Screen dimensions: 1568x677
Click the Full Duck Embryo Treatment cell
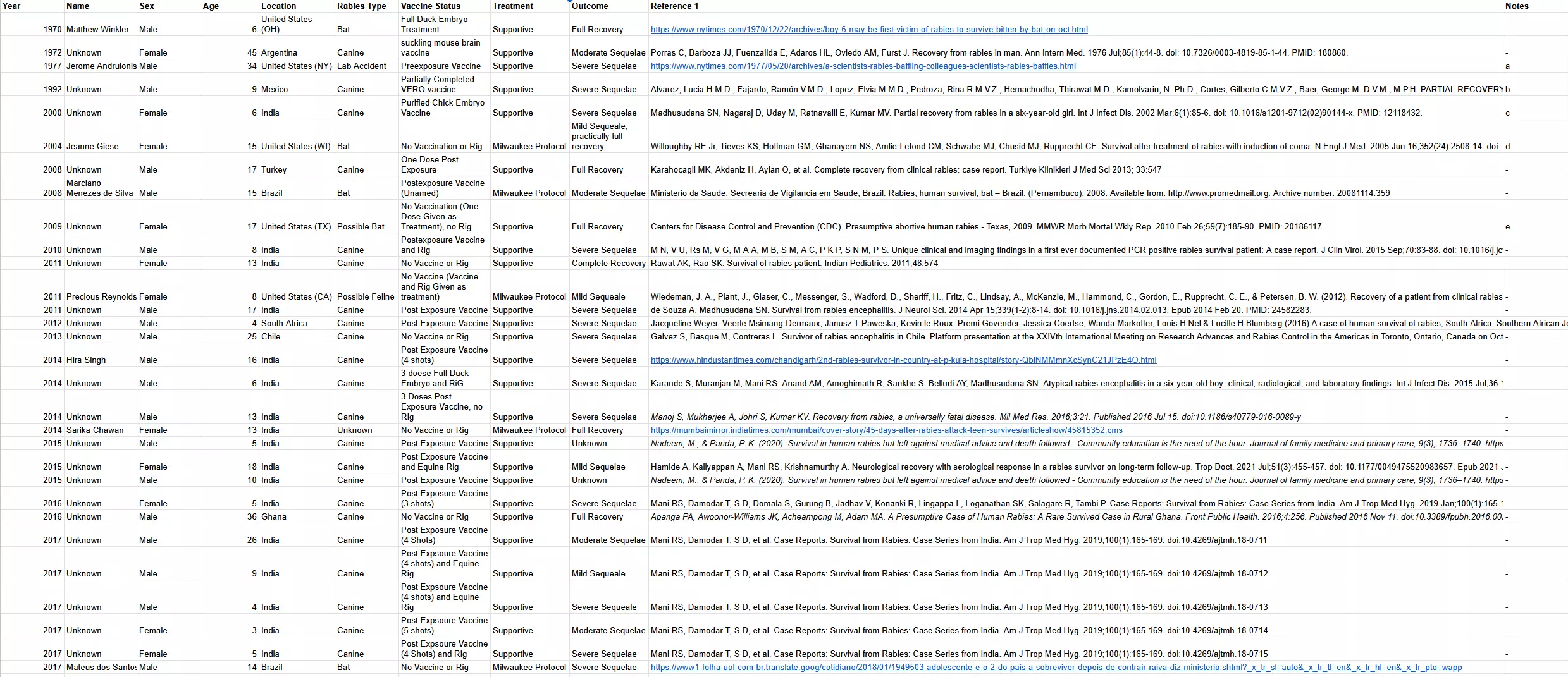point(445,25)
